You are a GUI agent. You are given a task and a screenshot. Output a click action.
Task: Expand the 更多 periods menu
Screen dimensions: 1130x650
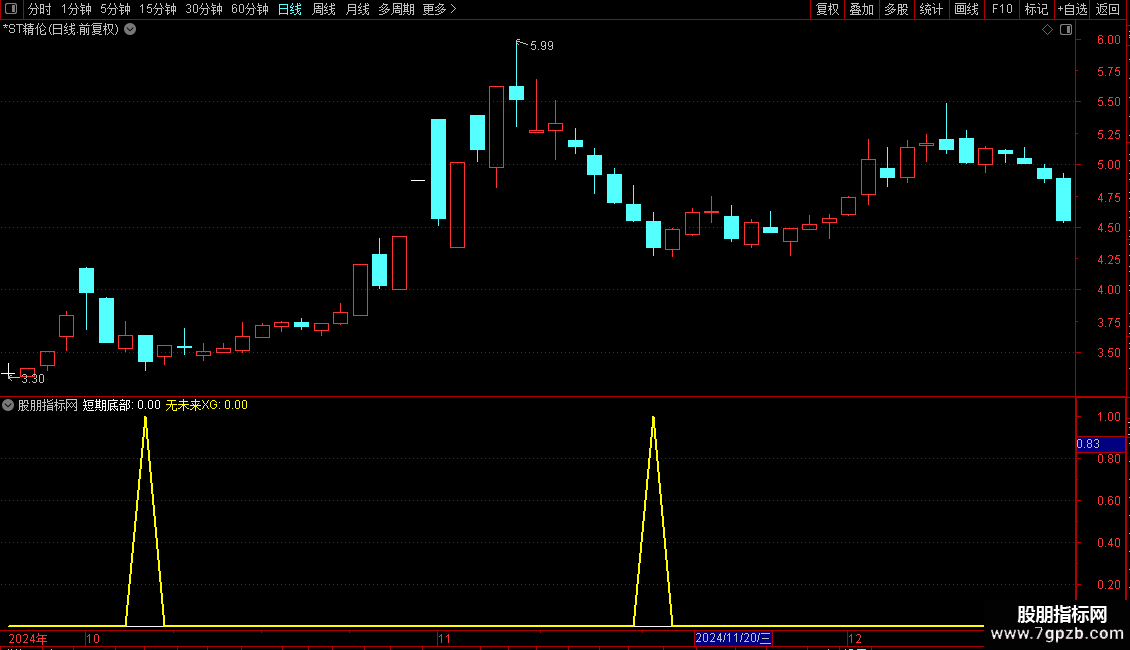coord(439,9)
